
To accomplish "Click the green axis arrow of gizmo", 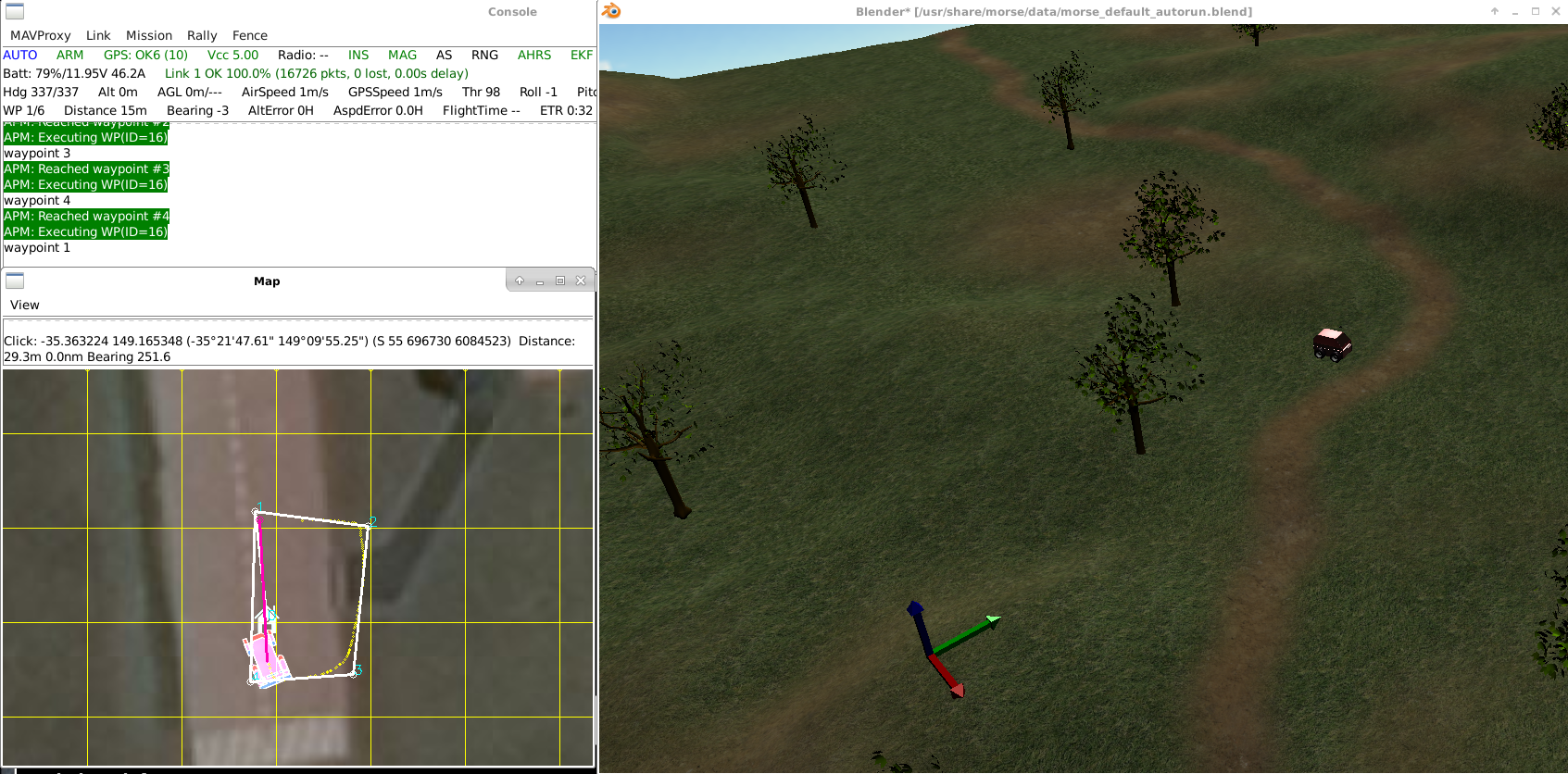I will pyautogui.click(x=990, y=620).
